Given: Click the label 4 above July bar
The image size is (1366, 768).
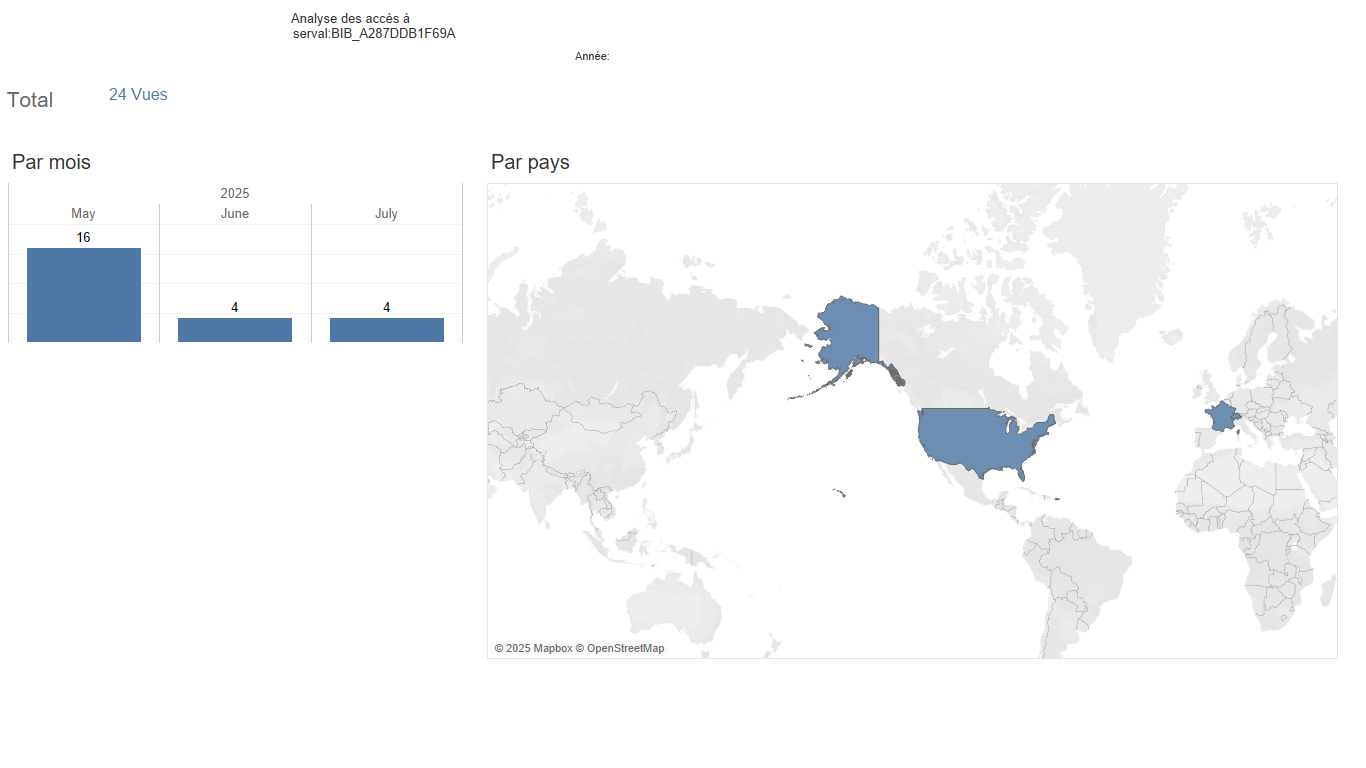Looking at the screenshot, I should point(387,308).
